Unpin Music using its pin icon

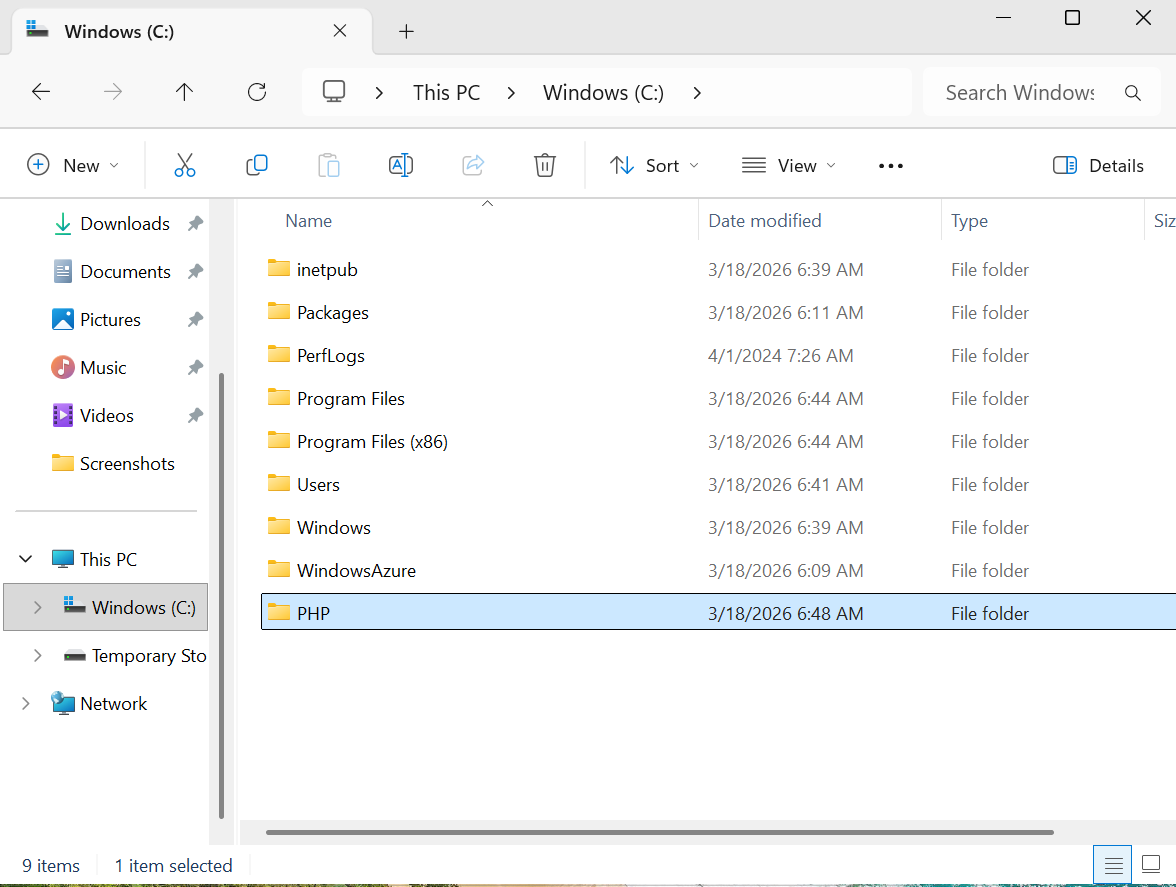click(195, 367)
